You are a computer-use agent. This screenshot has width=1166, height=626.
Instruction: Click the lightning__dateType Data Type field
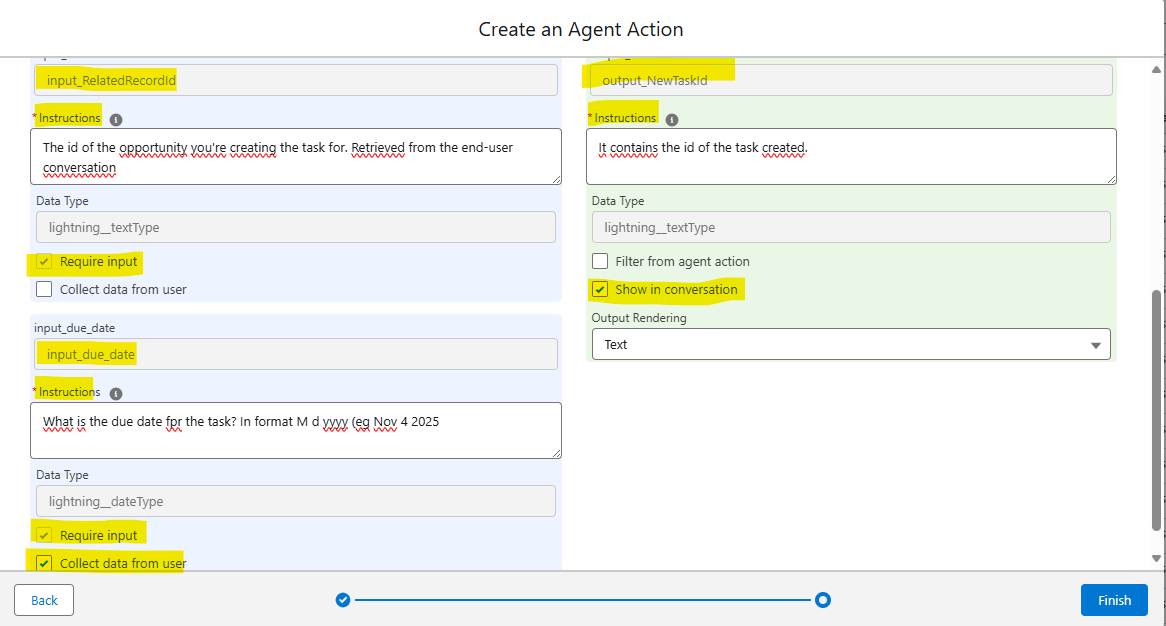(295, 501)
